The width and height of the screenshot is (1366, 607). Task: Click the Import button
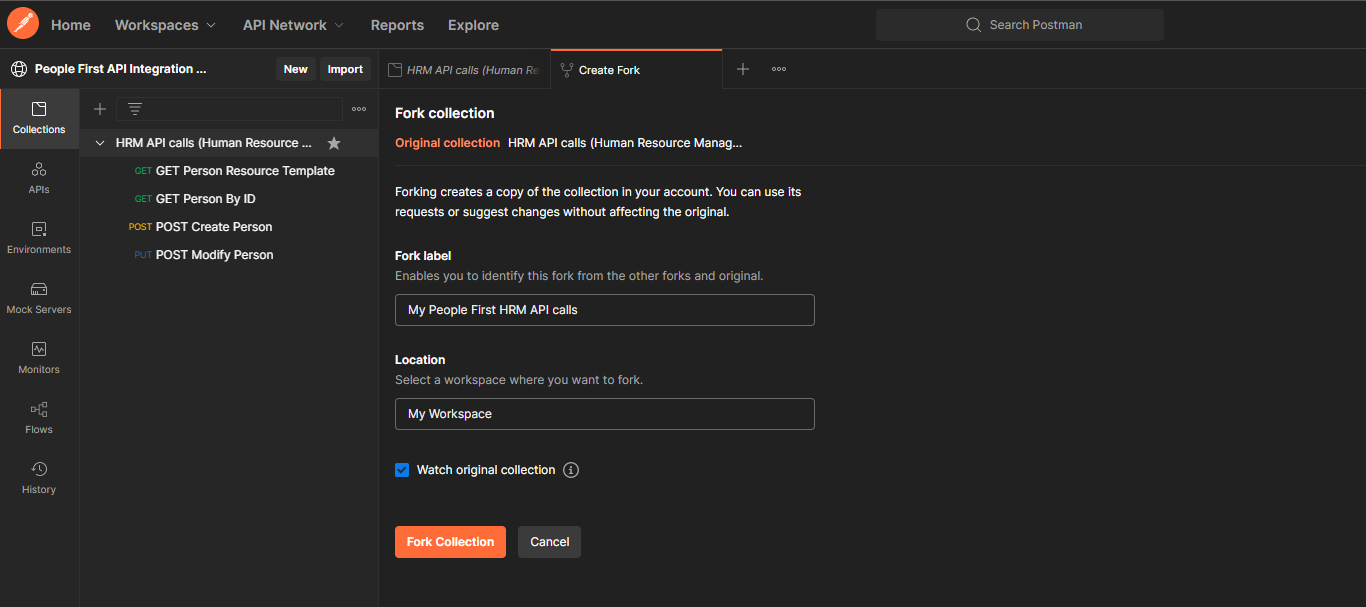tap(345, 68)
